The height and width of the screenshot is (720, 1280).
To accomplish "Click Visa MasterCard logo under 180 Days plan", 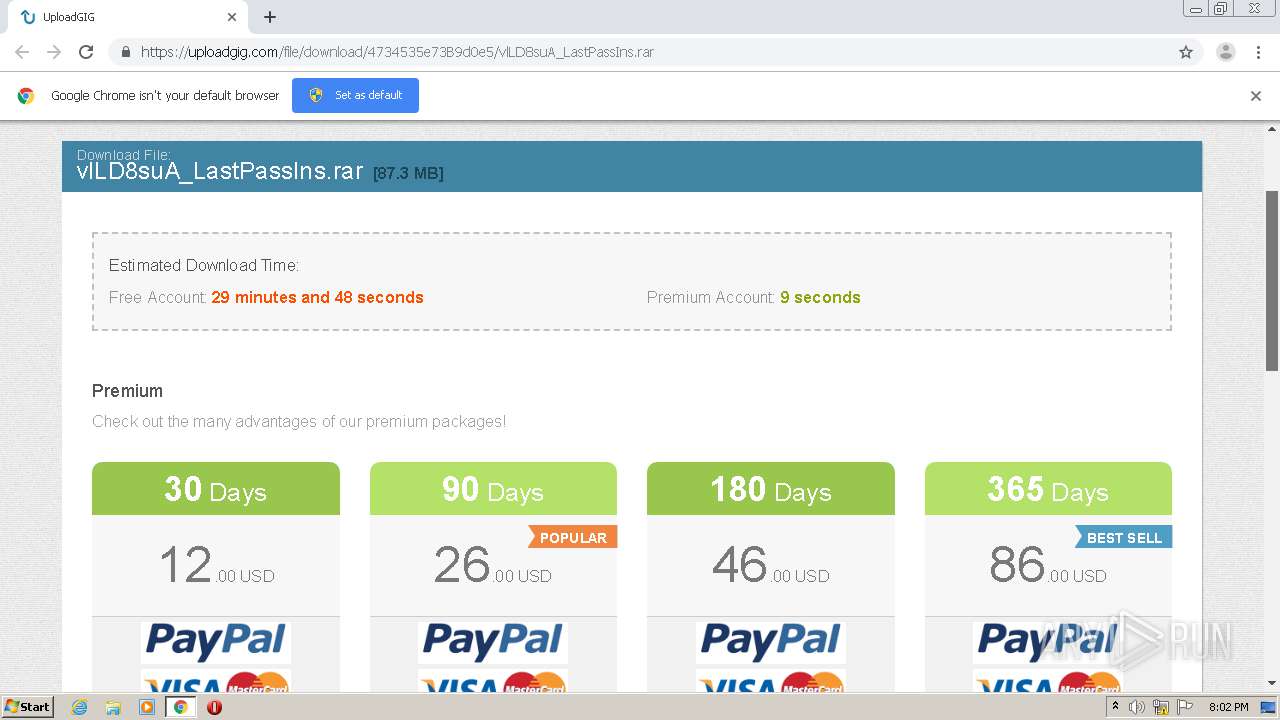I will (x=771, y=682).
